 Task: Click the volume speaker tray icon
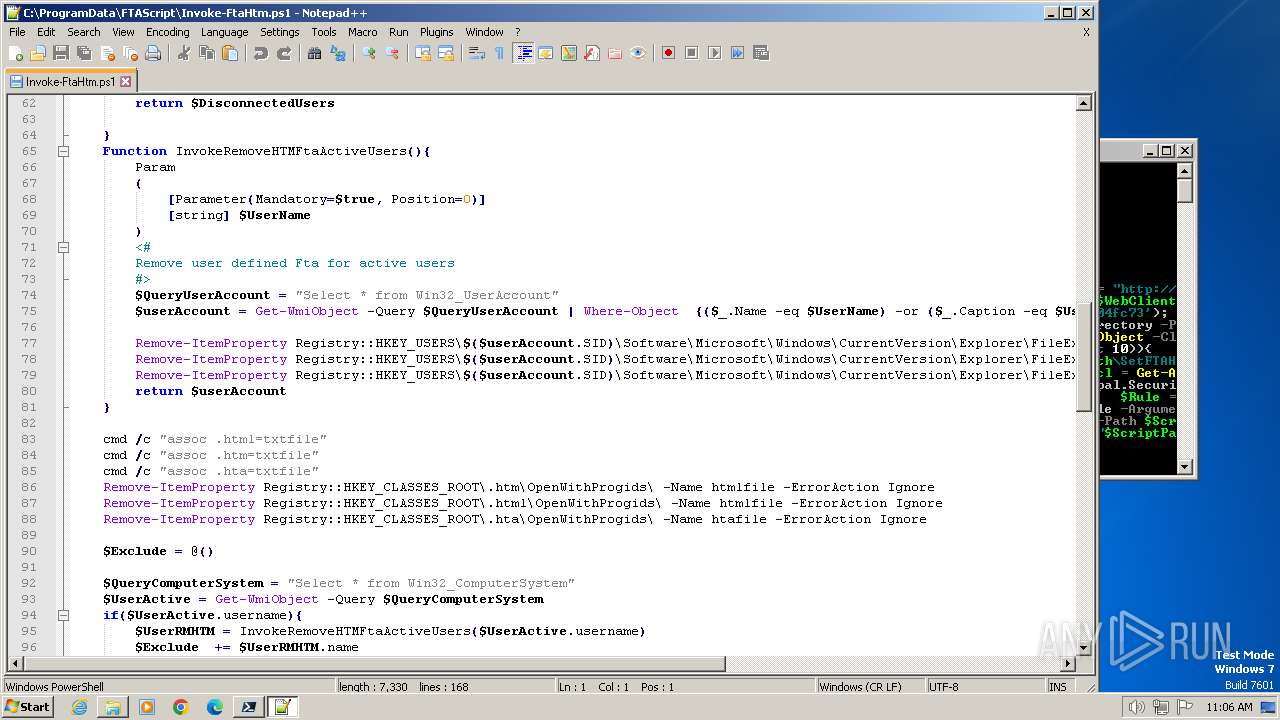pos(1137,707)
